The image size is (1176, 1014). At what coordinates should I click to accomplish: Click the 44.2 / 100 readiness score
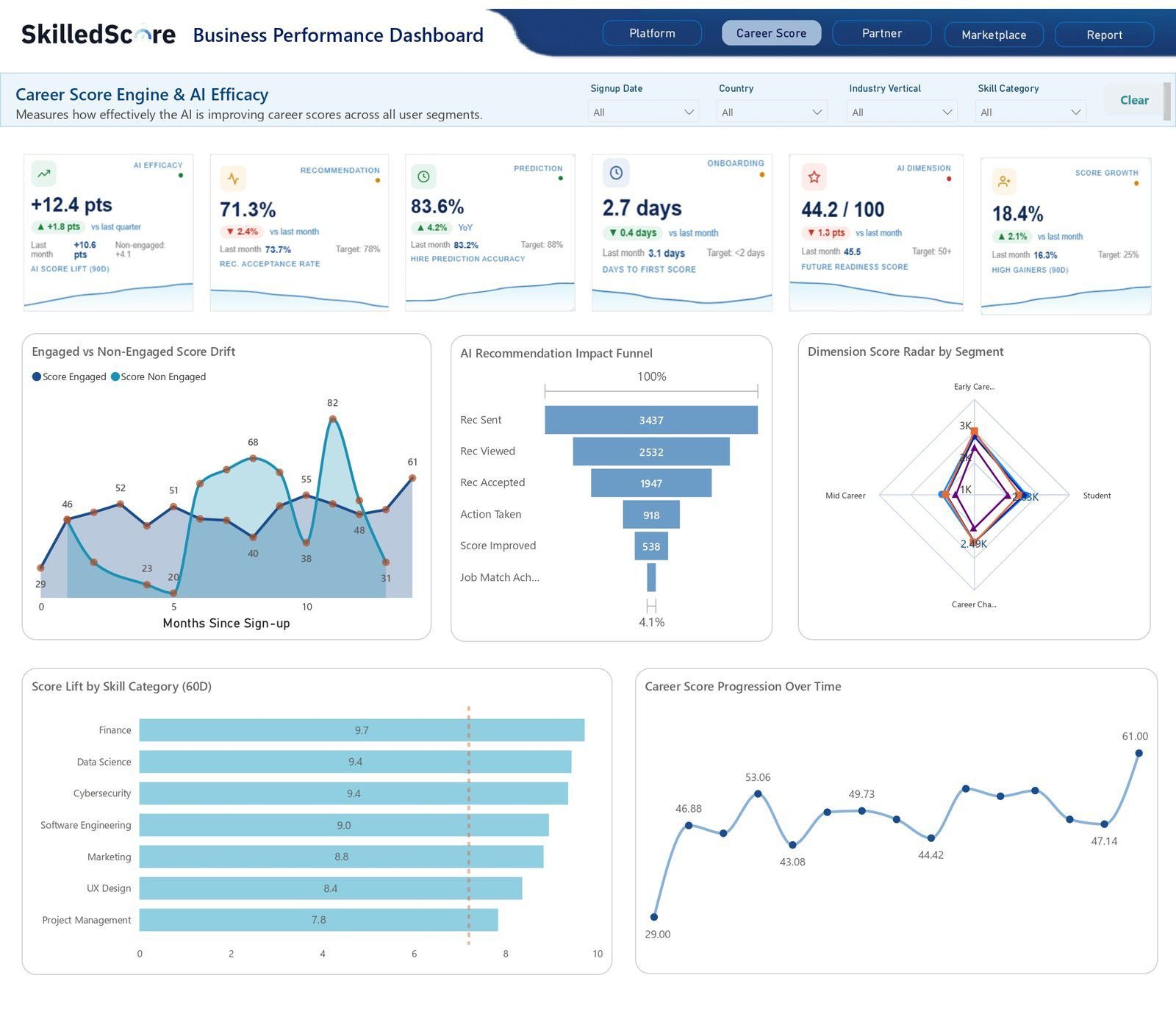[843, 210]
